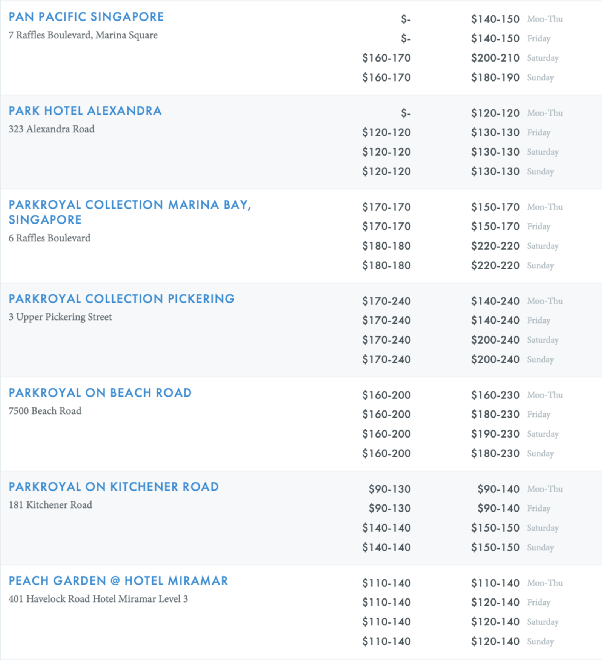The height and width of the screenshot is (660, 602).
Task: Click the $160-230 Mon-Thu Beach Road price
Action: (495, 395)
